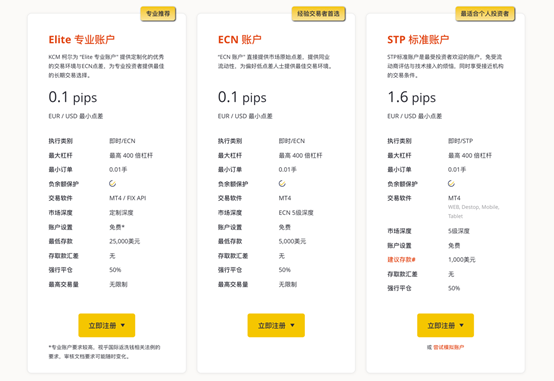Click the 50% 强行平仓 value in Elite card

pos(115,270)
